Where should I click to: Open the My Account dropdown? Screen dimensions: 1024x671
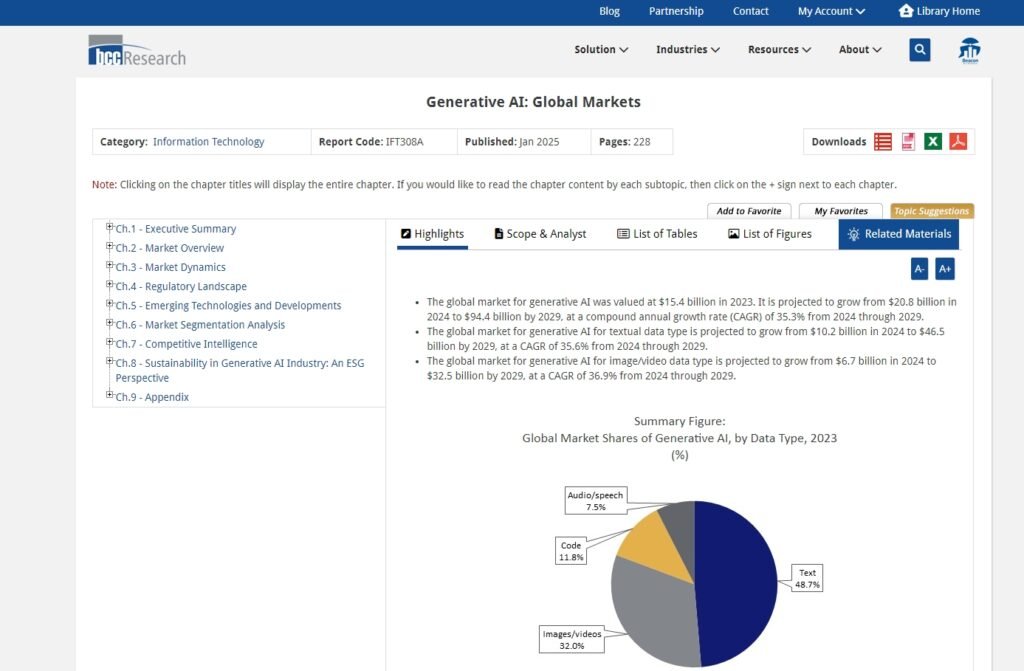coord(831,11)
